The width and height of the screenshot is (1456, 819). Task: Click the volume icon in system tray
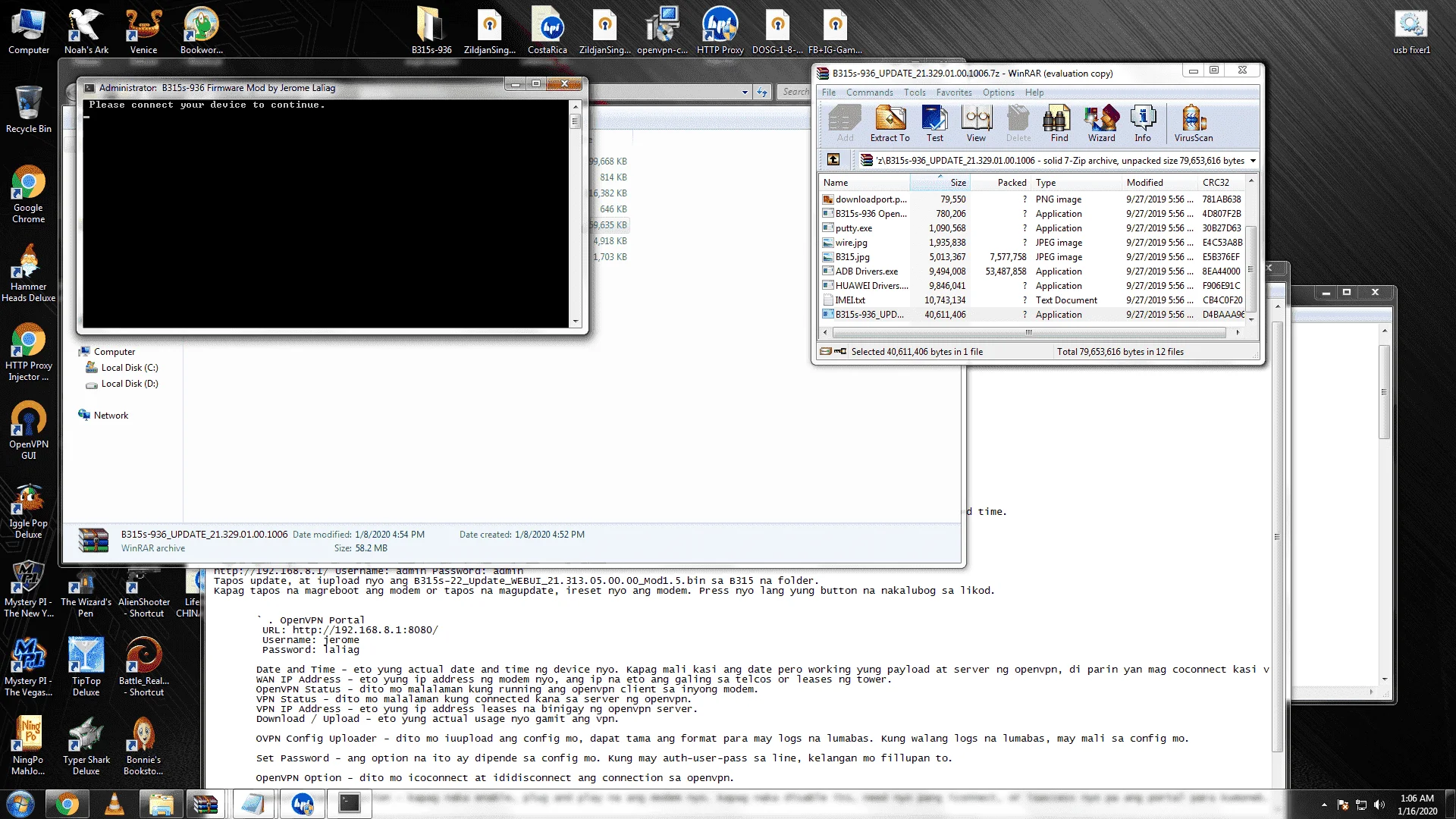coord(1379,805)
